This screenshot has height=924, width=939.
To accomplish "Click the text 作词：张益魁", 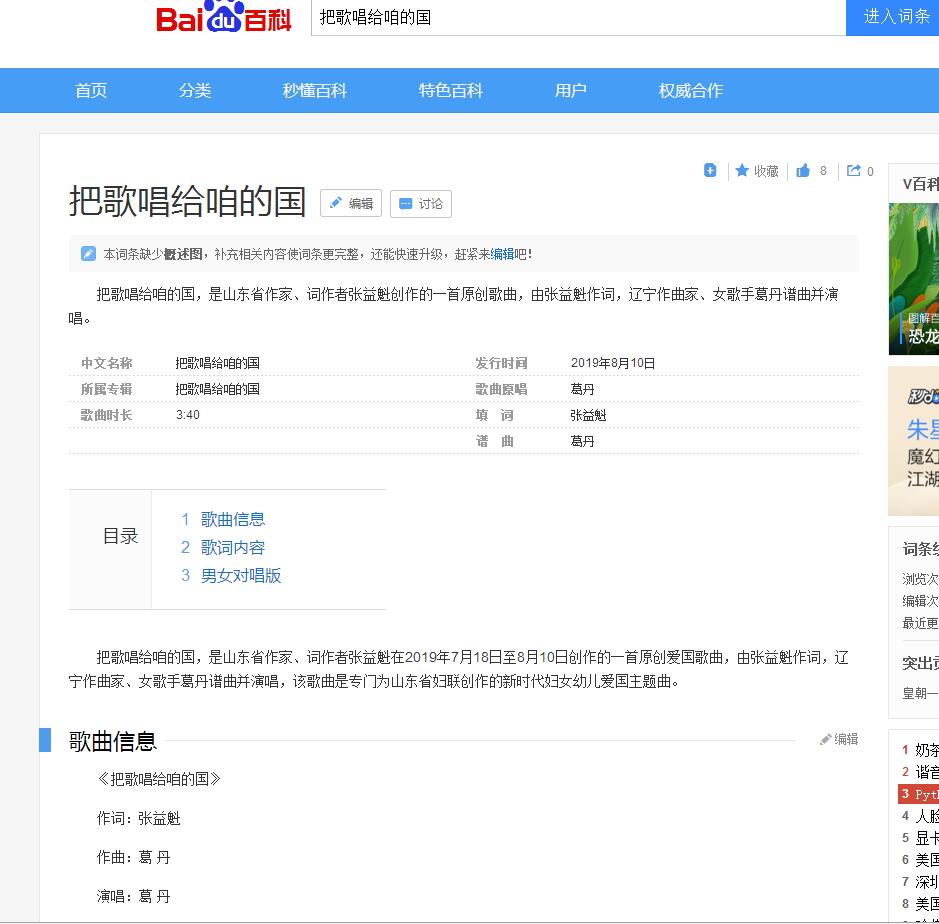I will coord(138,818).
